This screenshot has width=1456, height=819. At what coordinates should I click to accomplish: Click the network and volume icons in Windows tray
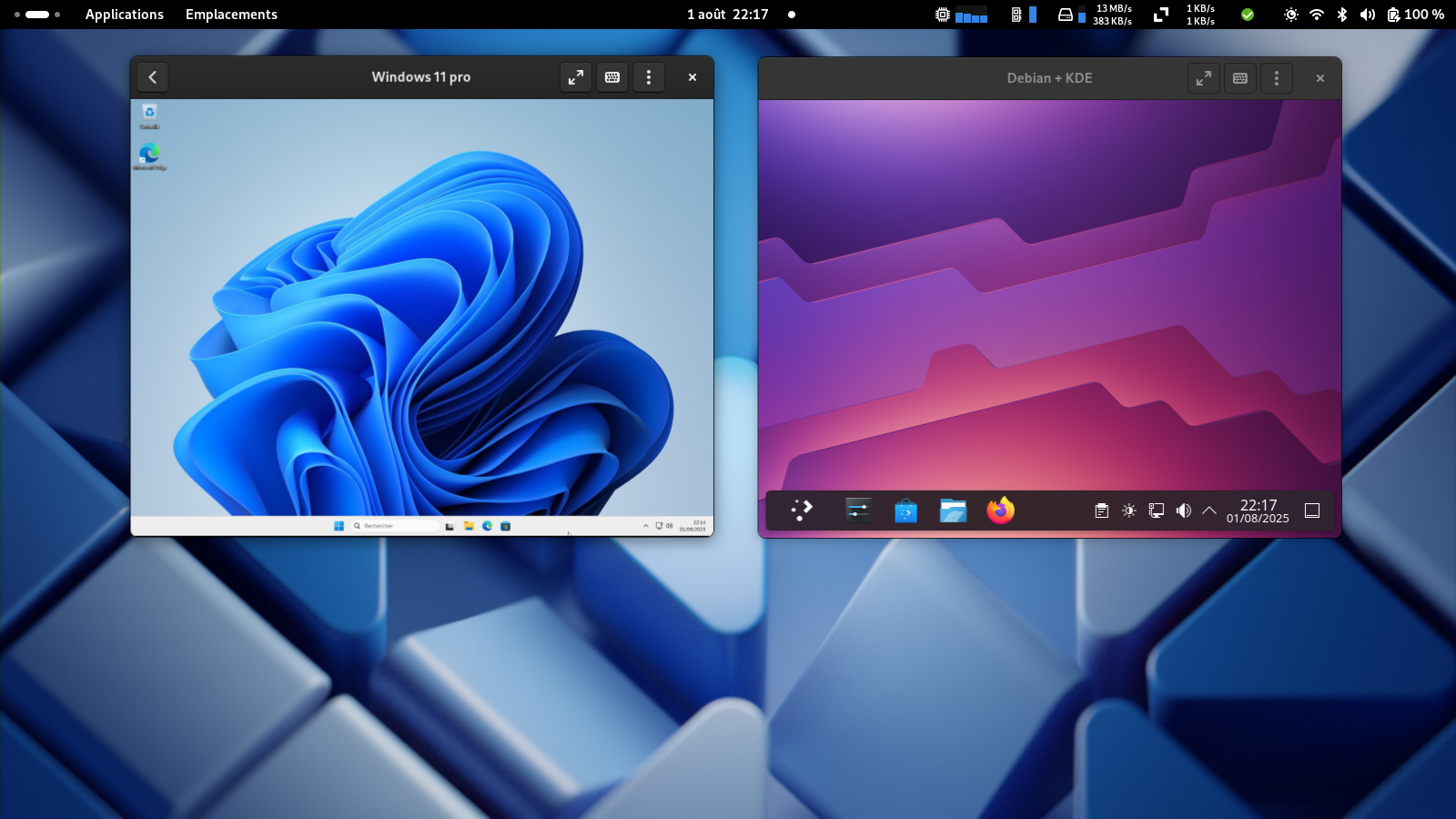(x=664, y=526)
